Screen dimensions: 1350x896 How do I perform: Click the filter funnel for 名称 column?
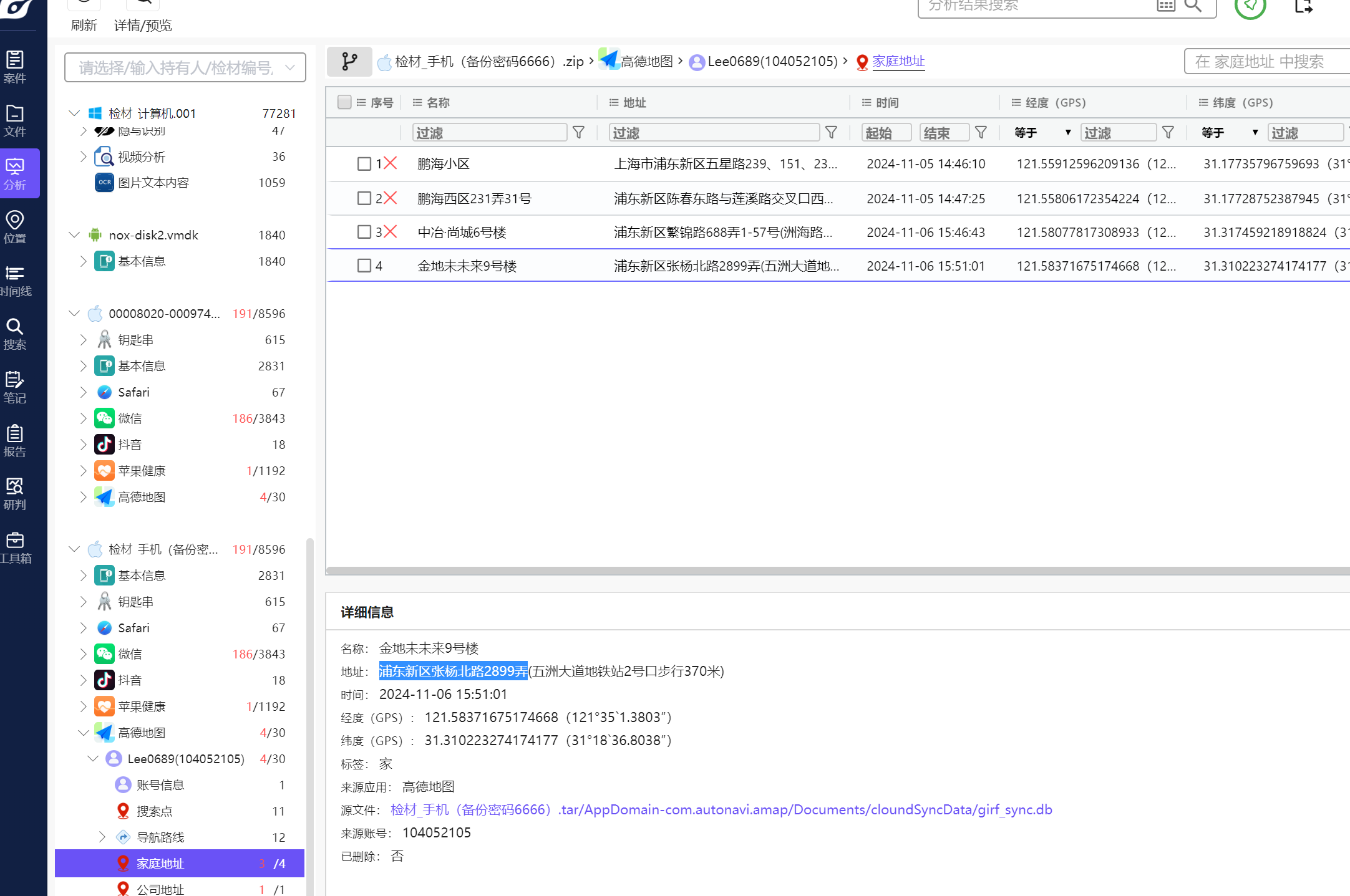coord(578,133)
